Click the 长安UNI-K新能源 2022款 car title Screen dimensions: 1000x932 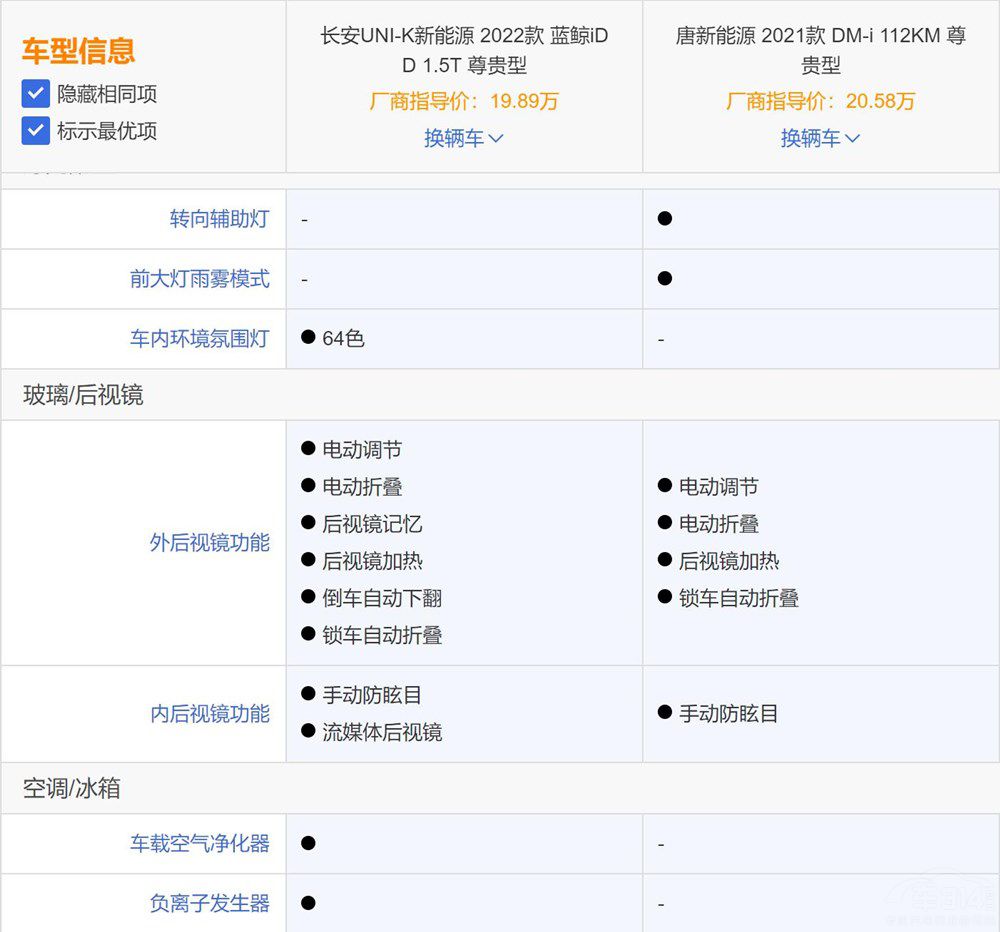coord(463,51)
